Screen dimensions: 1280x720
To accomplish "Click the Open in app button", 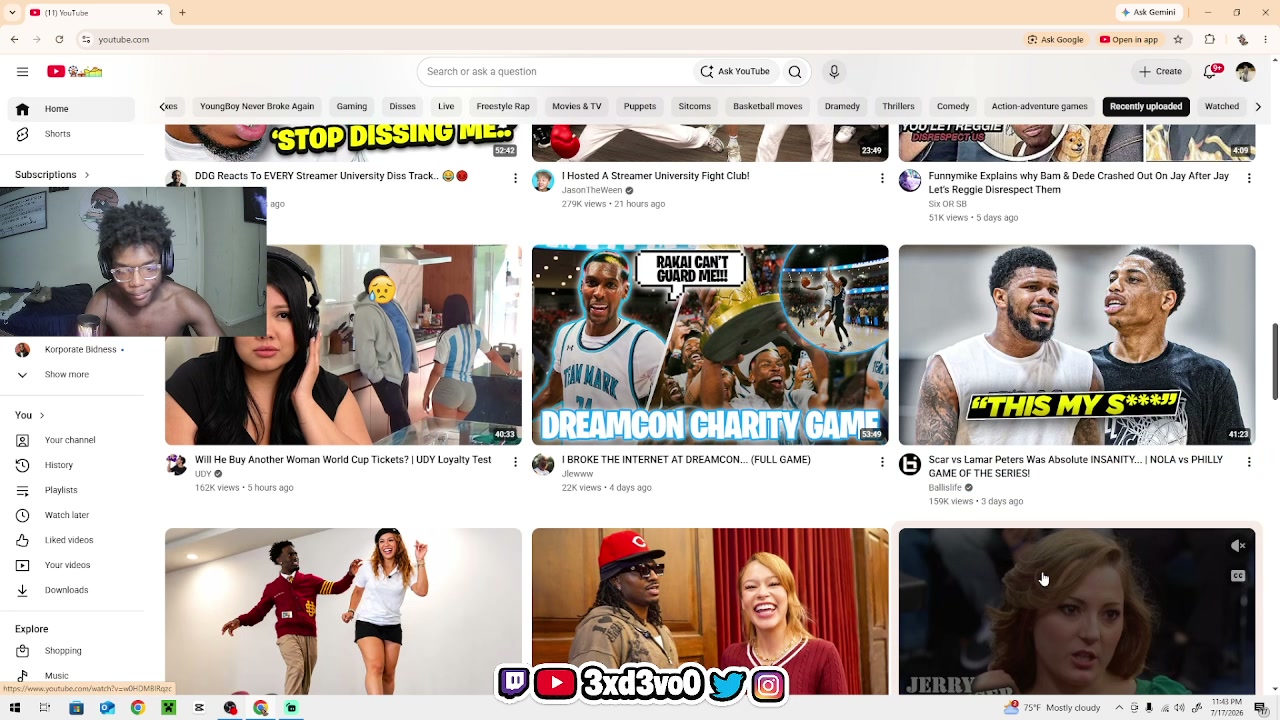I will pyautogui.click(x=1129, y=39).
